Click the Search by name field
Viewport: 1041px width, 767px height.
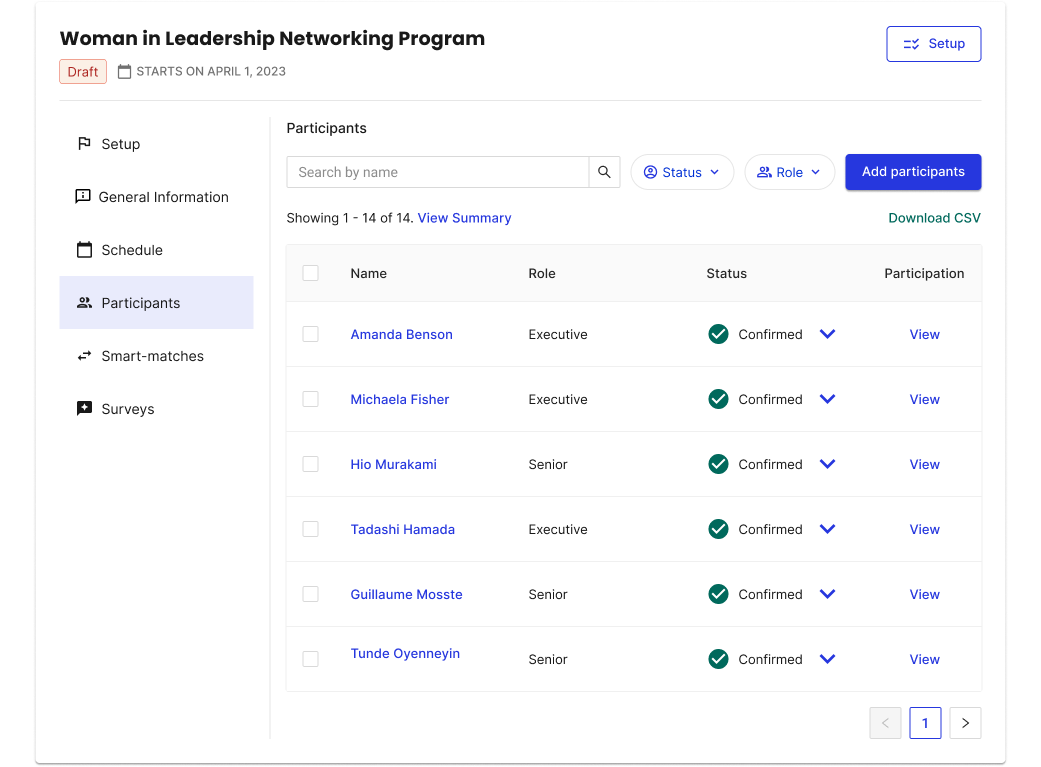438,172
